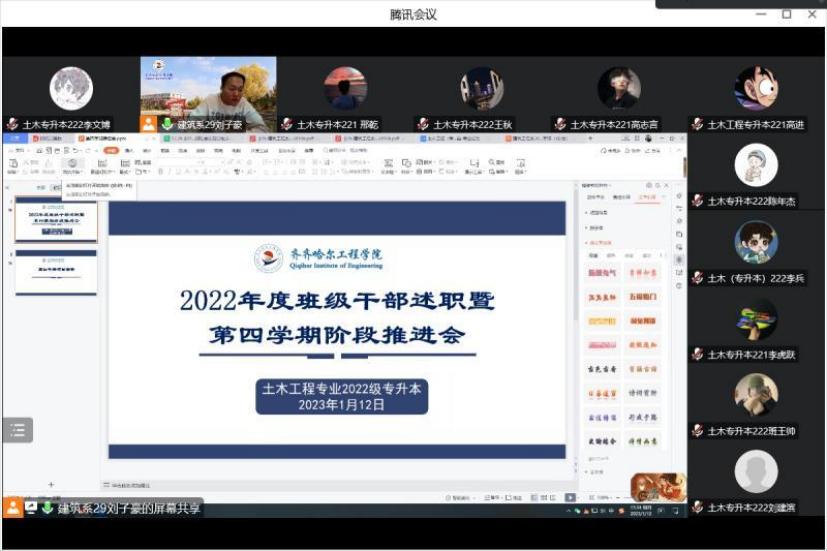
Task: Click the slide title text 2022年度班级干部述职暨
Action: [337, 301]
